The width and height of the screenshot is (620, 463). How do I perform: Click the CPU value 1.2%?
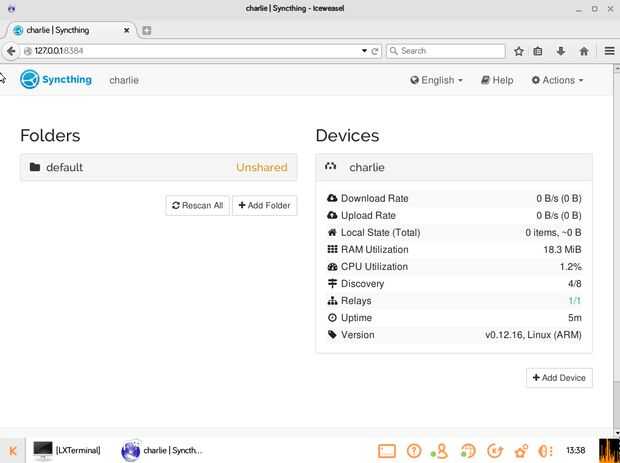571,266
